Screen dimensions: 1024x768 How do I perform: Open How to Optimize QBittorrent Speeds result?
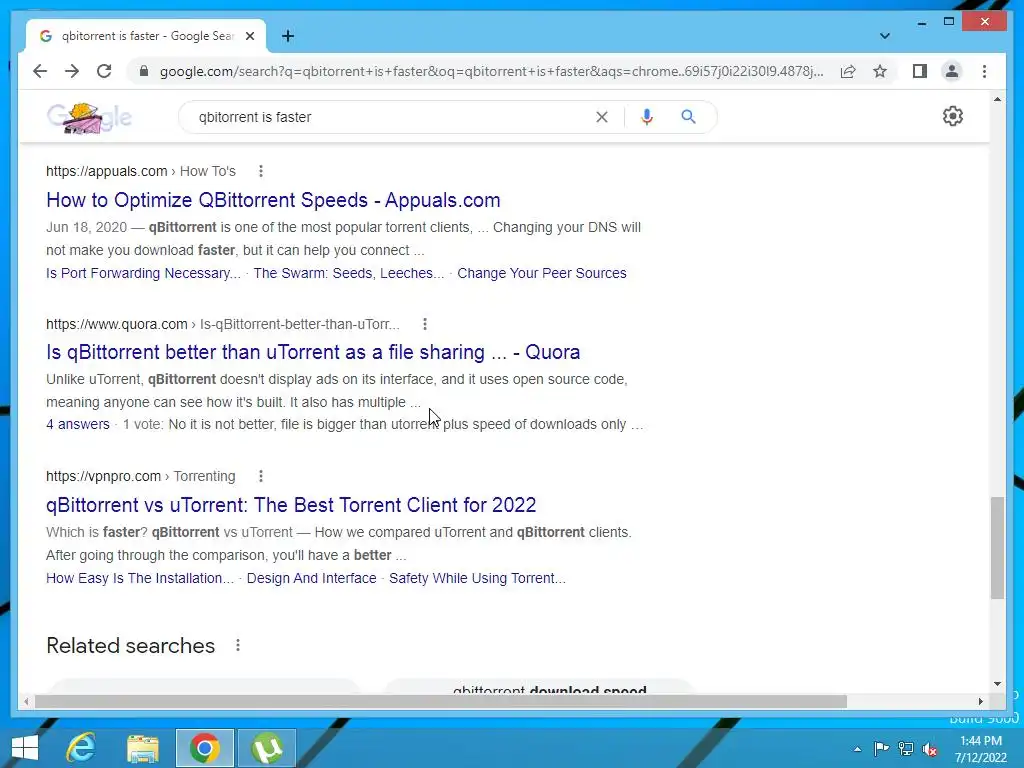[x=273, y=200]
